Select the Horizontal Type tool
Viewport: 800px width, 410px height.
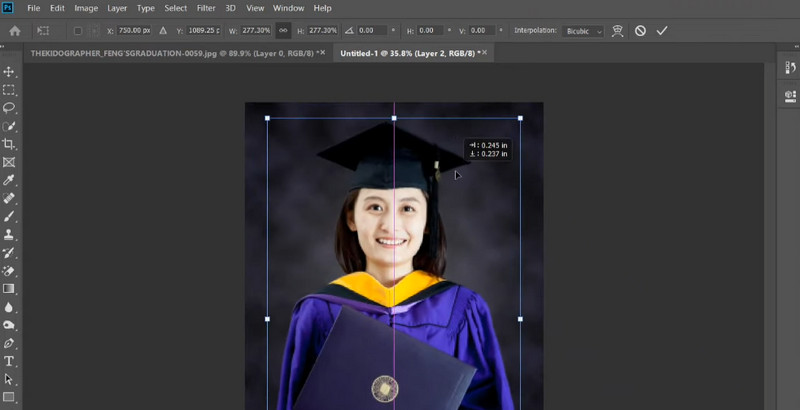(x=9, y=361)
